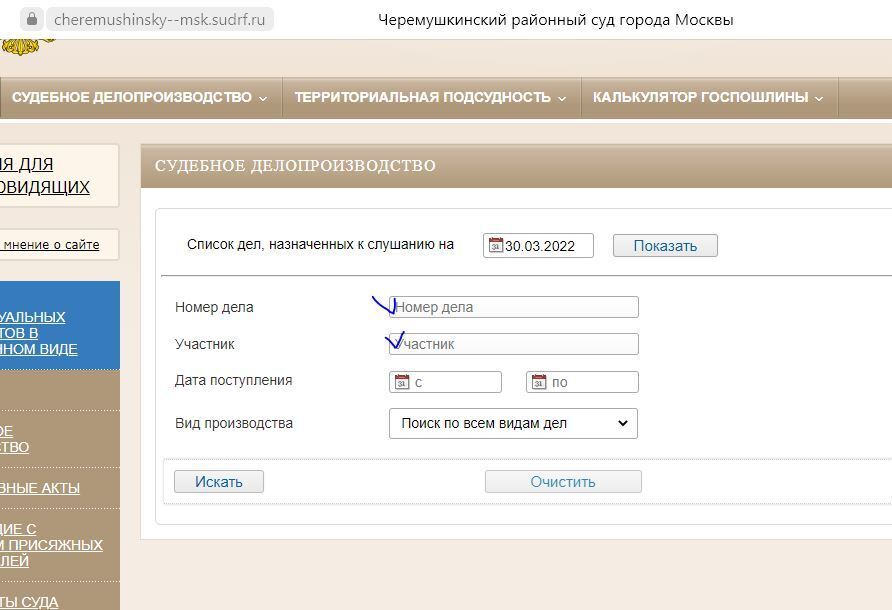Open calendar icon in the 'по' date field
Screen dimensions: 892x610
point(538,382)
